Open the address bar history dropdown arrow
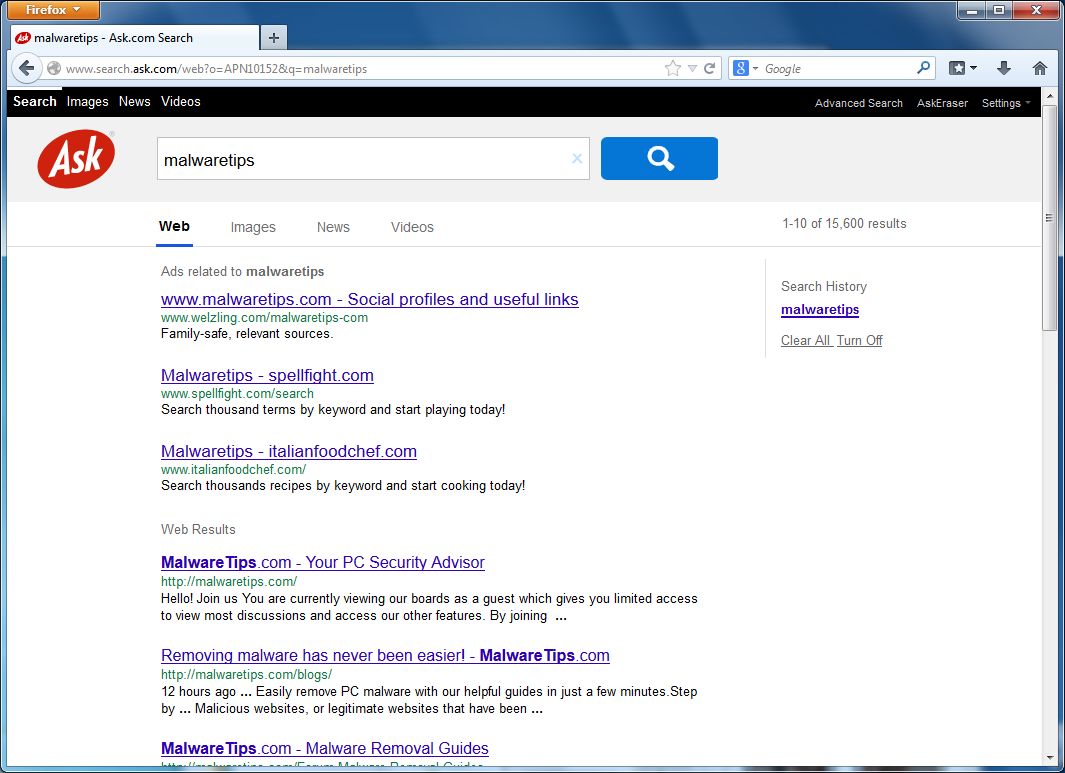 point(692,68)
